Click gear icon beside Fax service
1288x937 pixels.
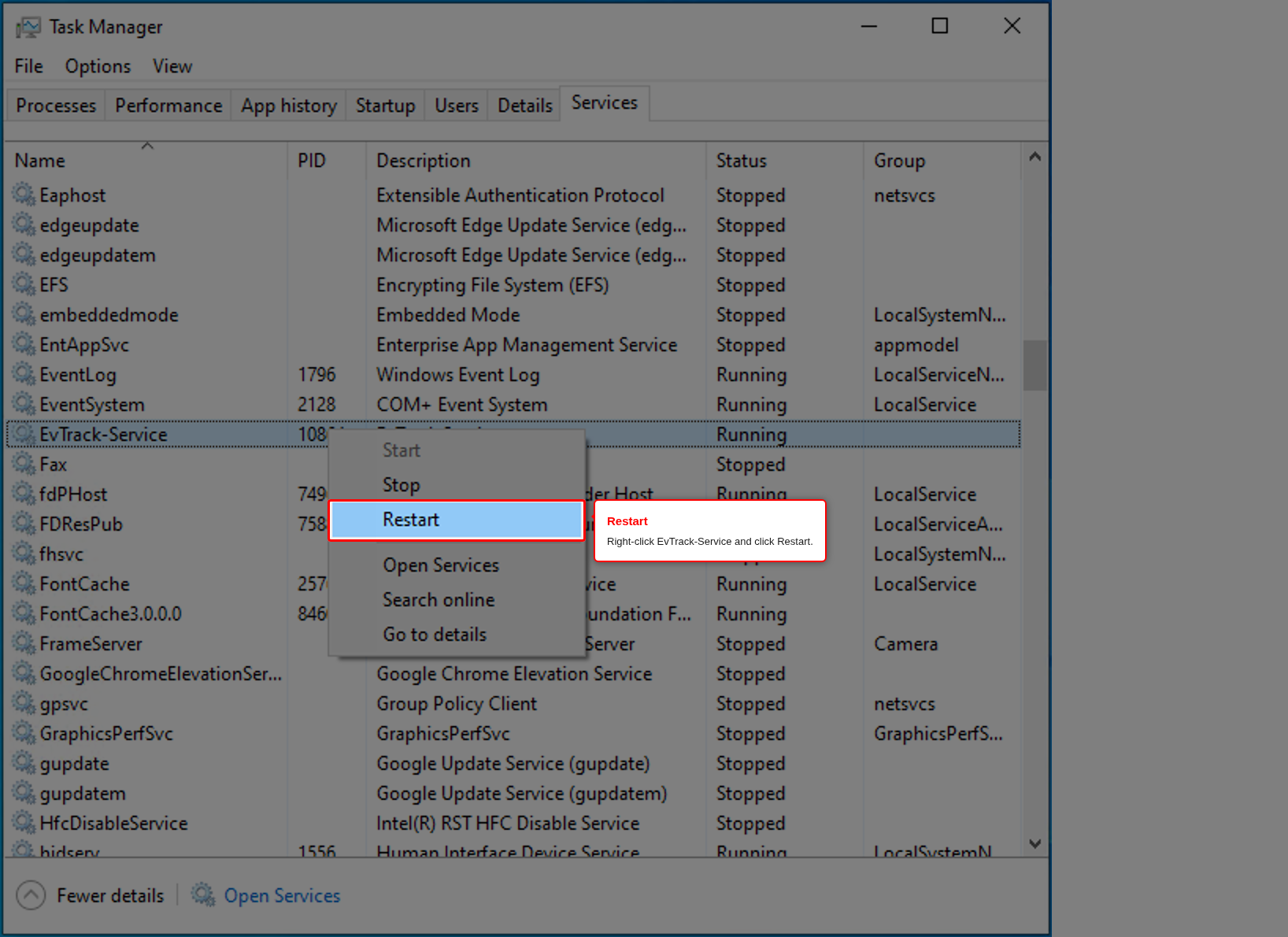(x=24, y=463)
